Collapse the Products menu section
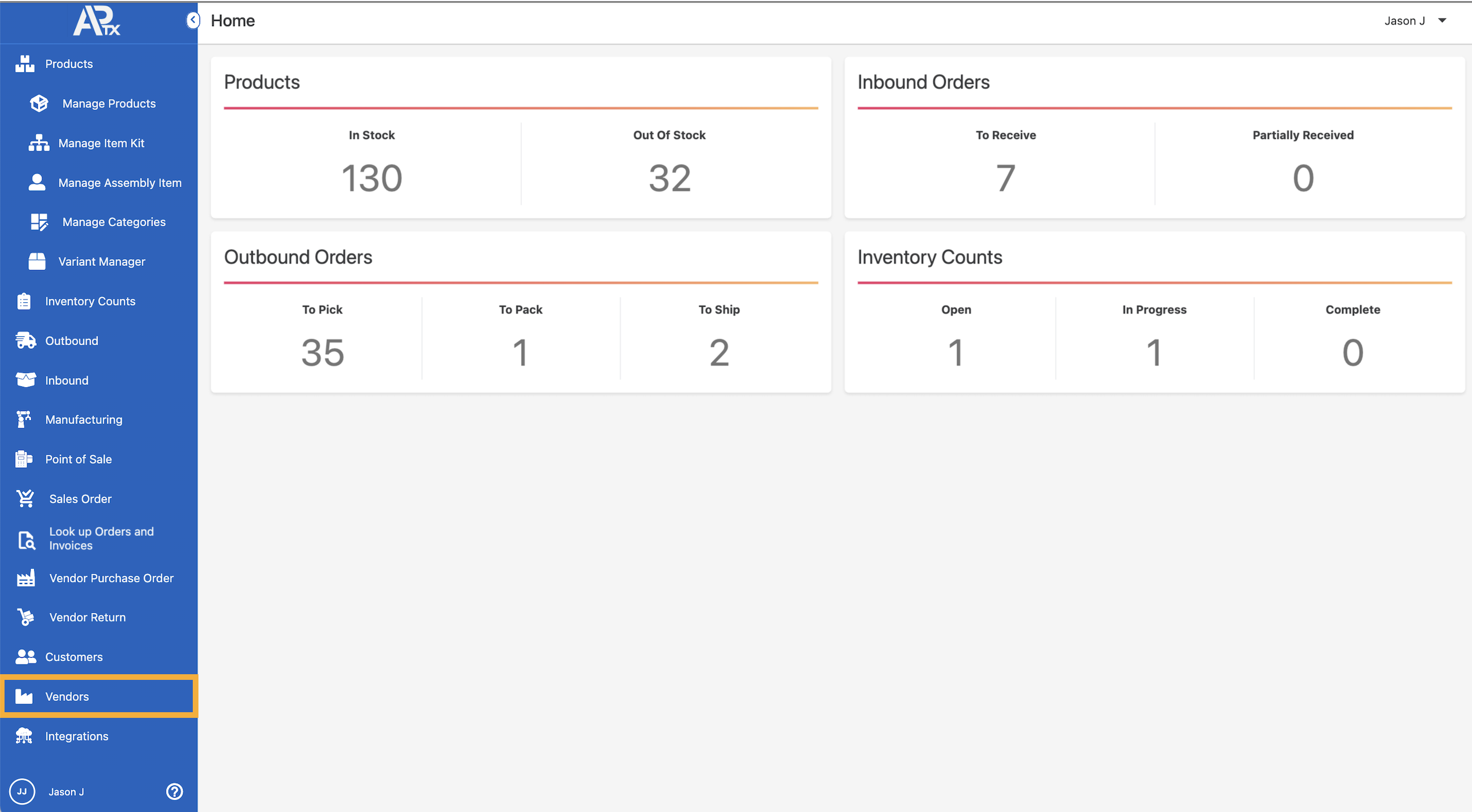Image resolution: width=1472 pixels, height=812 pixels. (69, 64)
